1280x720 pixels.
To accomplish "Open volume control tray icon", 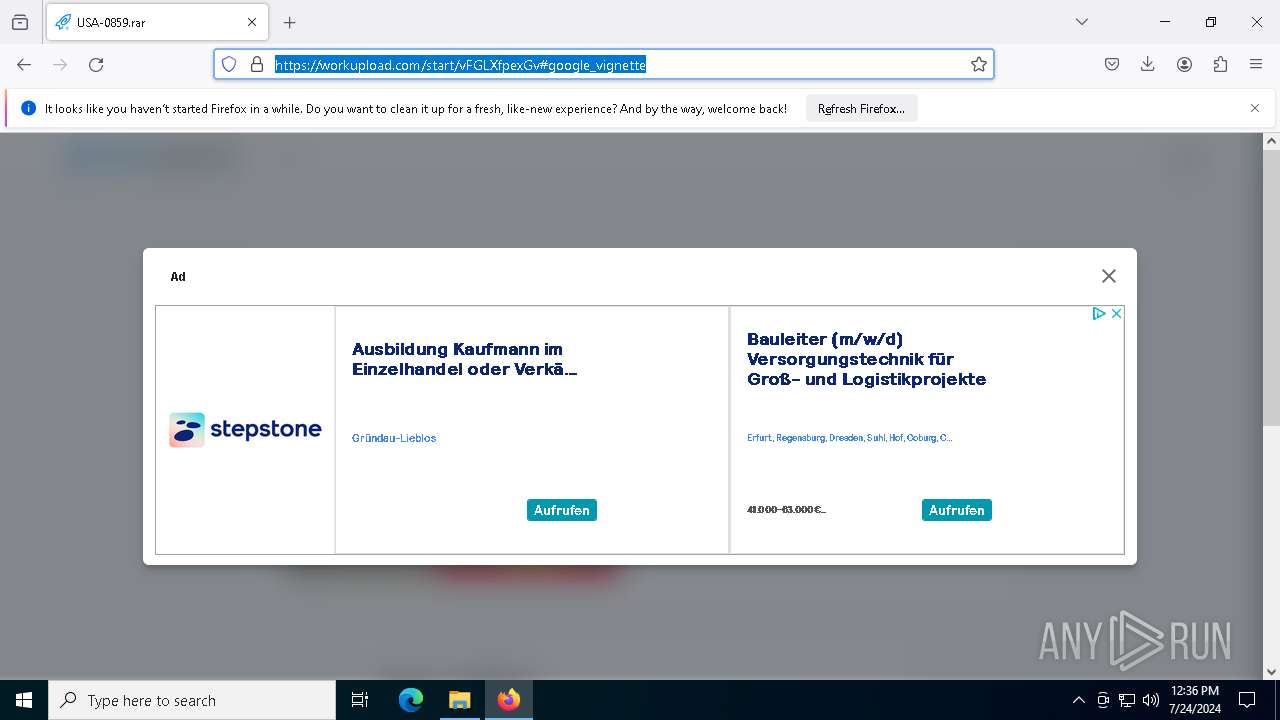I will (x=1151, y=700).
